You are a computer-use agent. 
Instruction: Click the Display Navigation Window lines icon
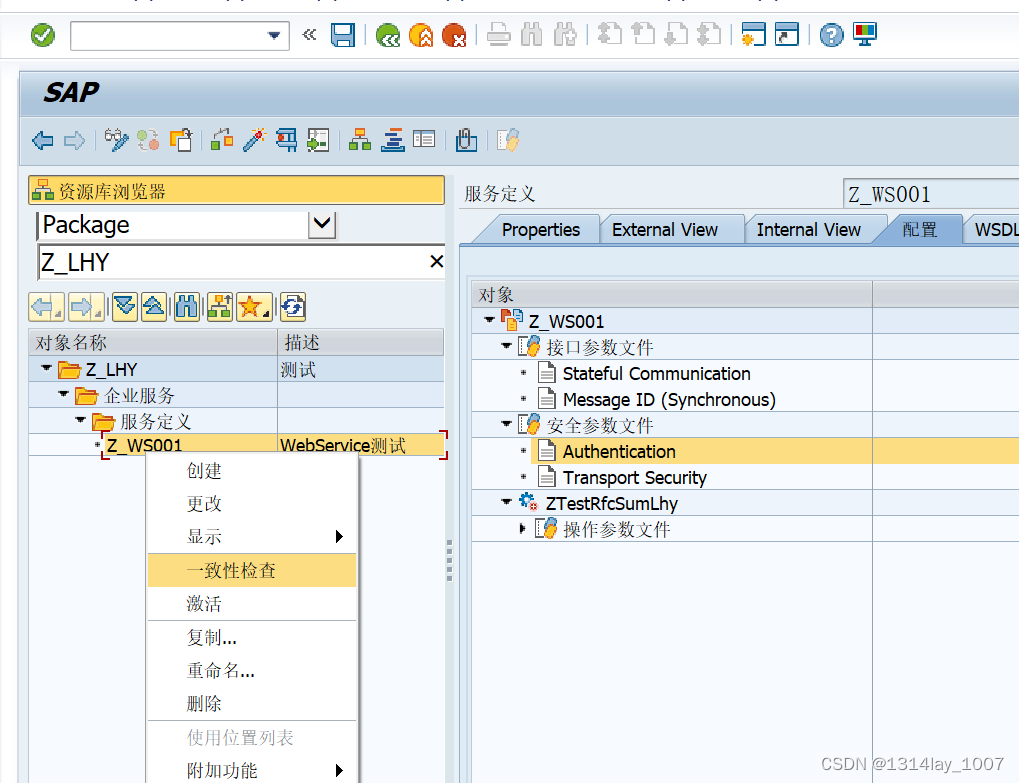(x=393, y=140)
